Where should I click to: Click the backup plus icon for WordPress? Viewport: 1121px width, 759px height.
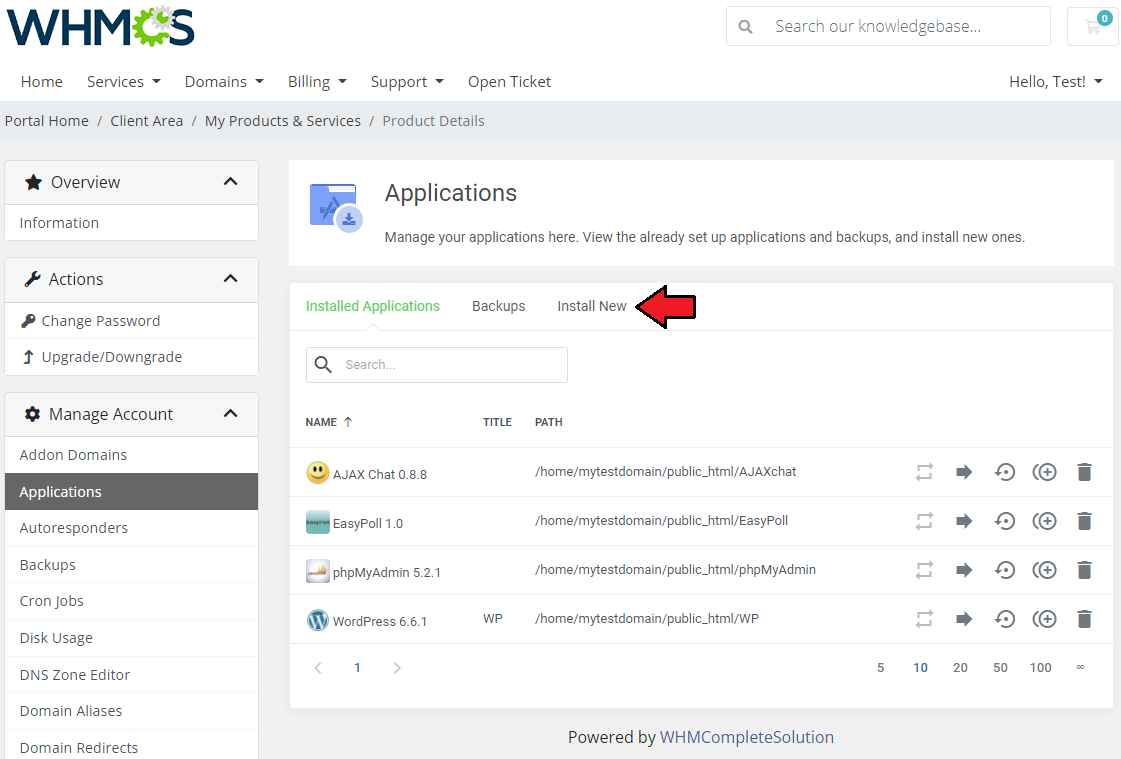1045,619
